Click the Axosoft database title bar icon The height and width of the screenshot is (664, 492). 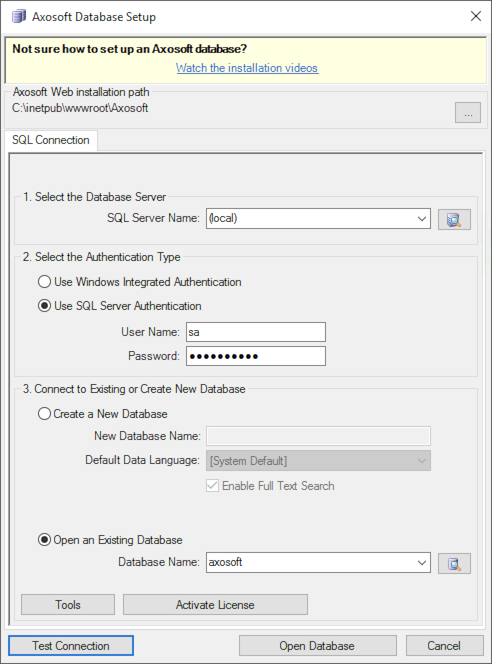pos(19,17)
